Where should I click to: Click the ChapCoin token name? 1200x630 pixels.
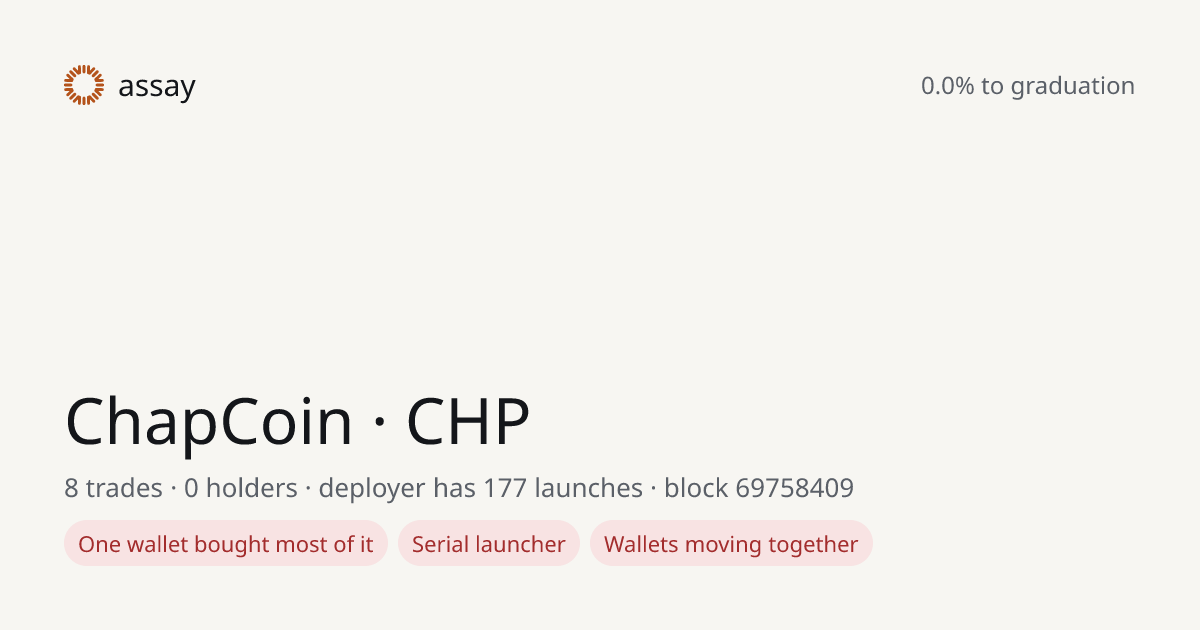[x=209, y=421]
